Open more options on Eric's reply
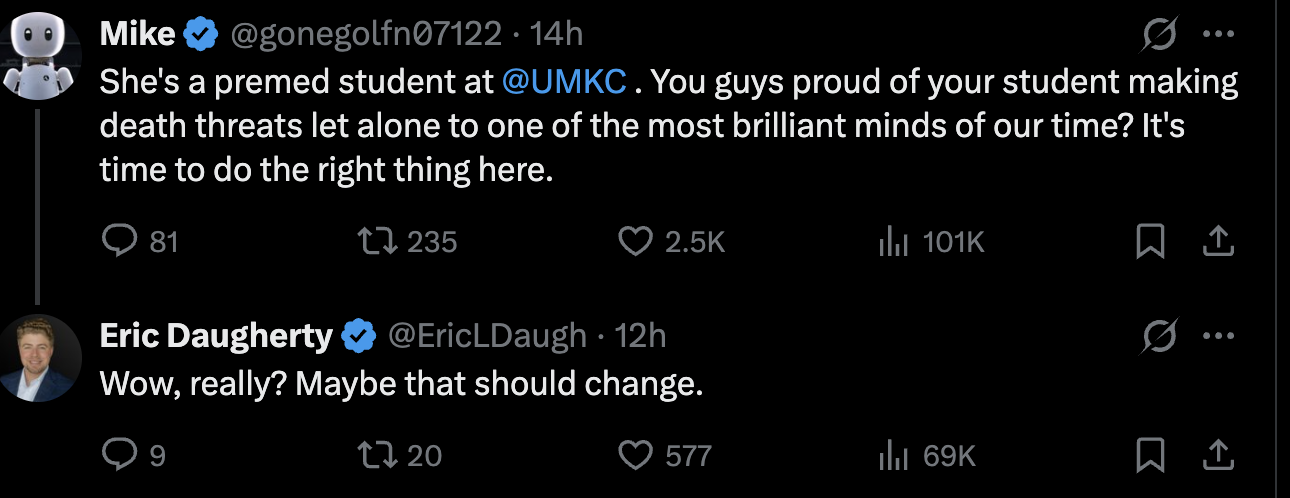Viewport: 1290px width, 498px height. (x=1218, y=336)
